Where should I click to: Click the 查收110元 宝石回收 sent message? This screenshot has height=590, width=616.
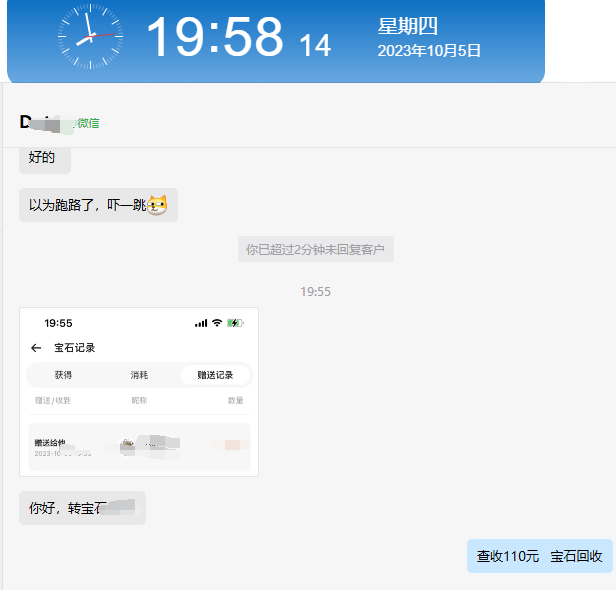pos(539,556)
